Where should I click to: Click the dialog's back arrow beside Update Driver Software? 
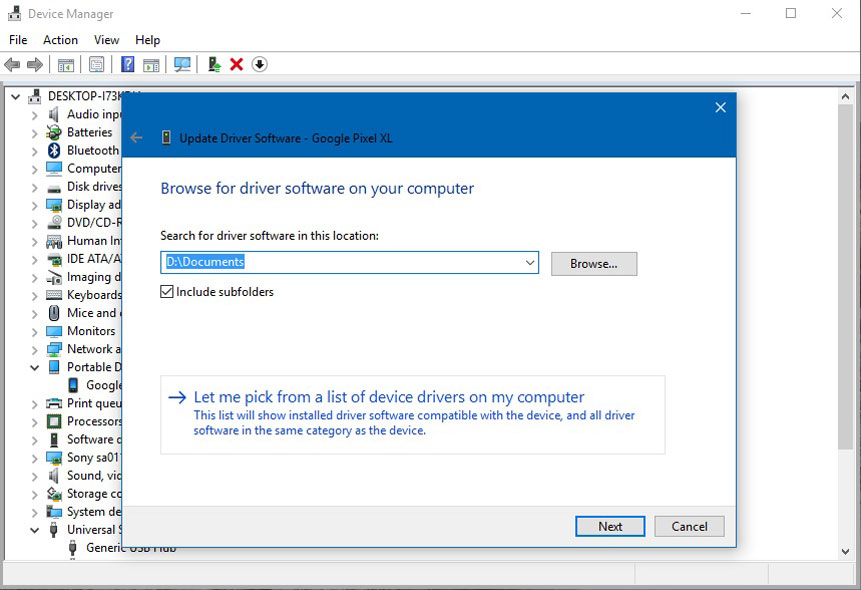pyautogui.click(x=136, y=138)
